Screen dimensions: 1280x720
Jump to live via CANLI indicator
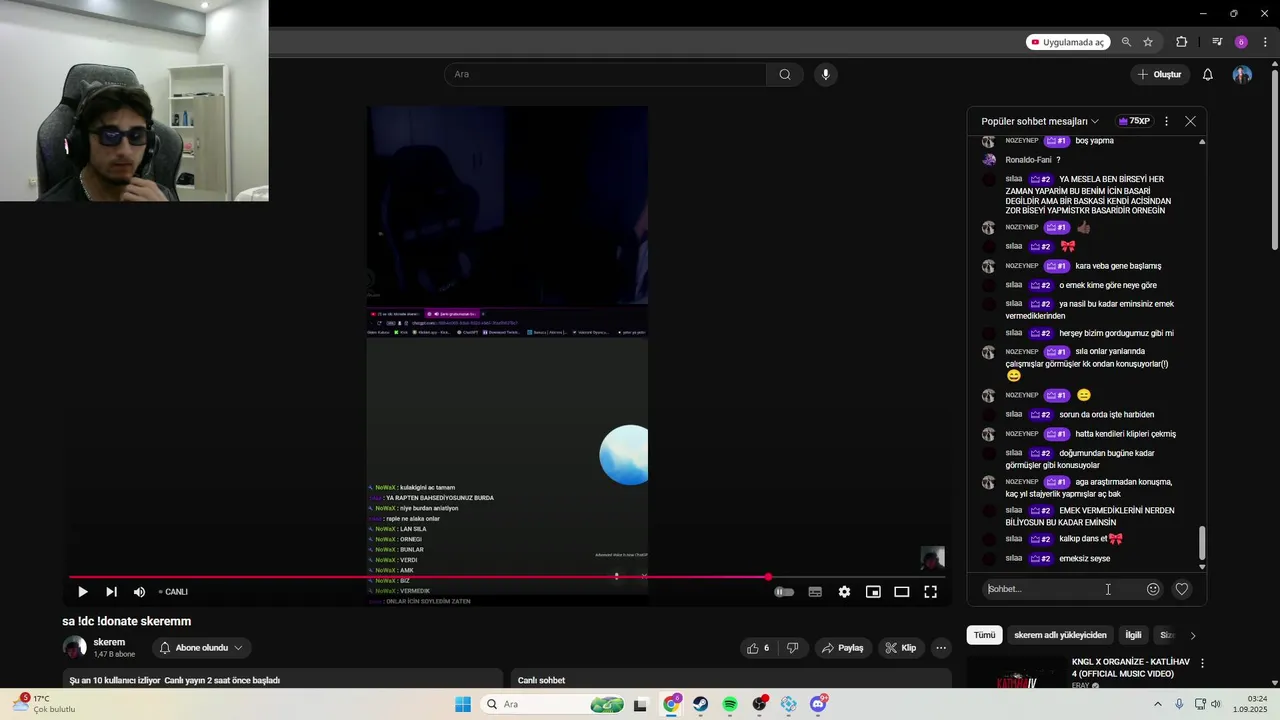pos(173,592)
